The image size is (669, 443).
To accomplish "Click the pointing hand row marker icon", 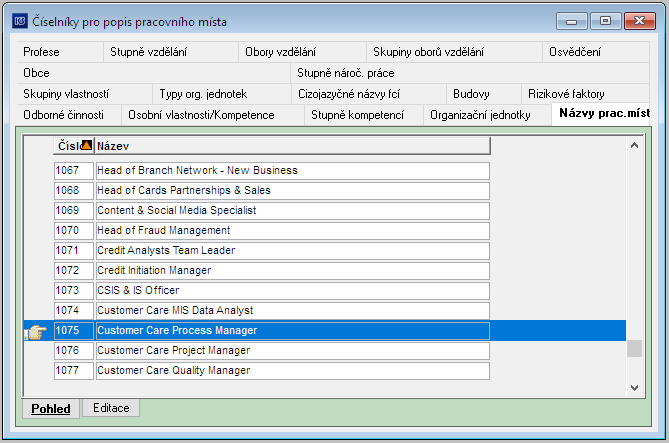I will point(36,332).
